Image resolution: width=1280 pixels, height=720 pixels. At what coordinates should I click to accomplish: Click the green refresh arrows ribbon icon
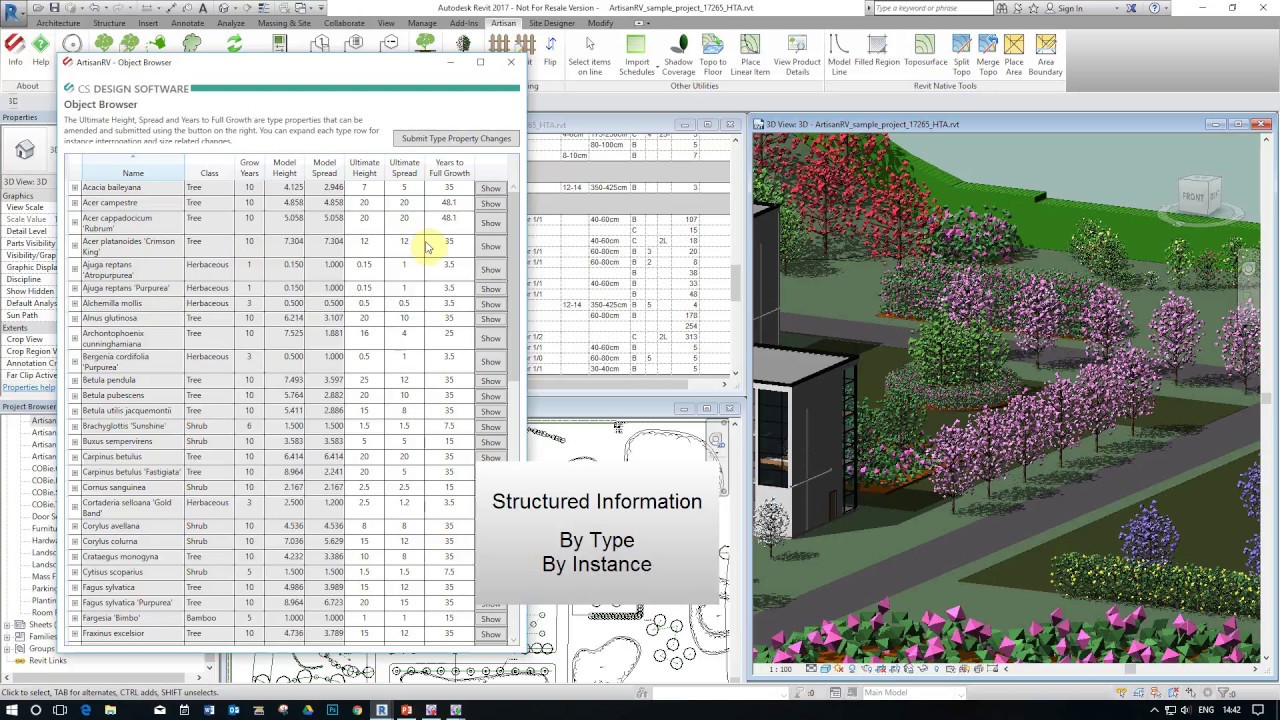(x=234, y=44)
